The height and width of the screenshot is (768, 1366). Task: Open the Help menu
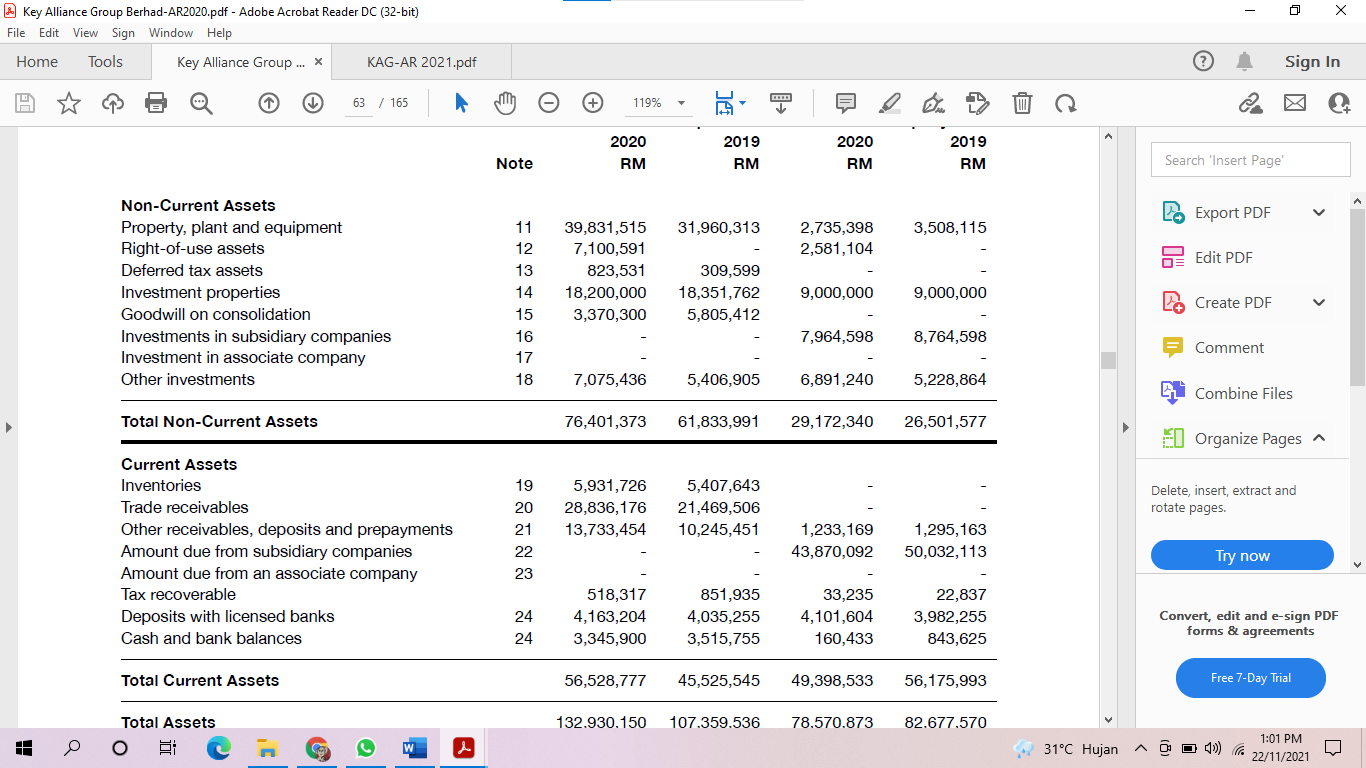point(219,33)
